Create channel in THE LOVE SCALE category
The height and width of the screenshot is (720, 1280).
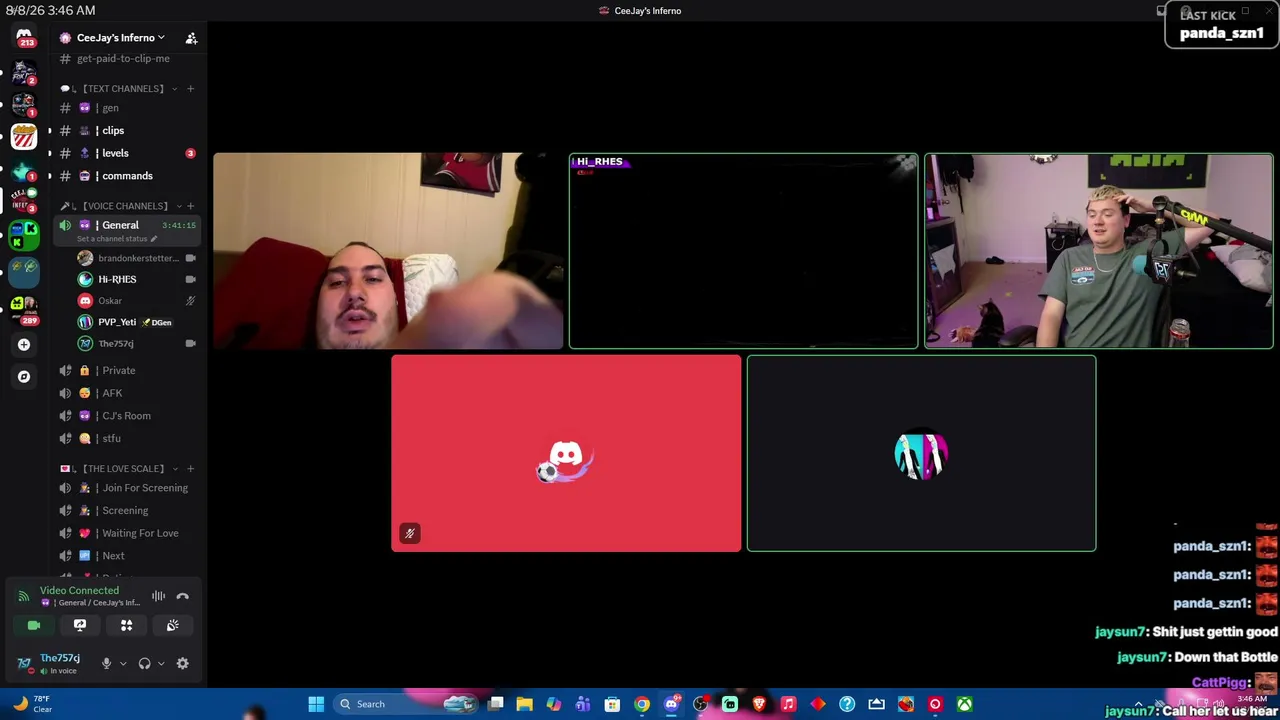coord(190,469)
